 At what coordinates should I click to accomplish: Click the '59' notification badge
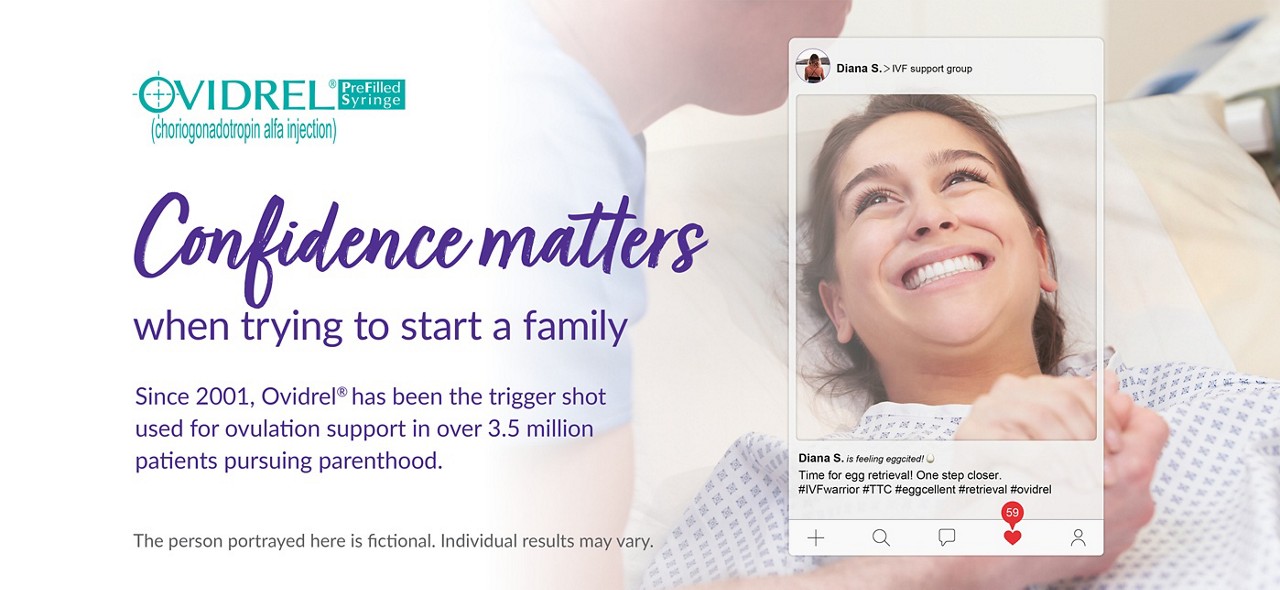pos(1012,513)
